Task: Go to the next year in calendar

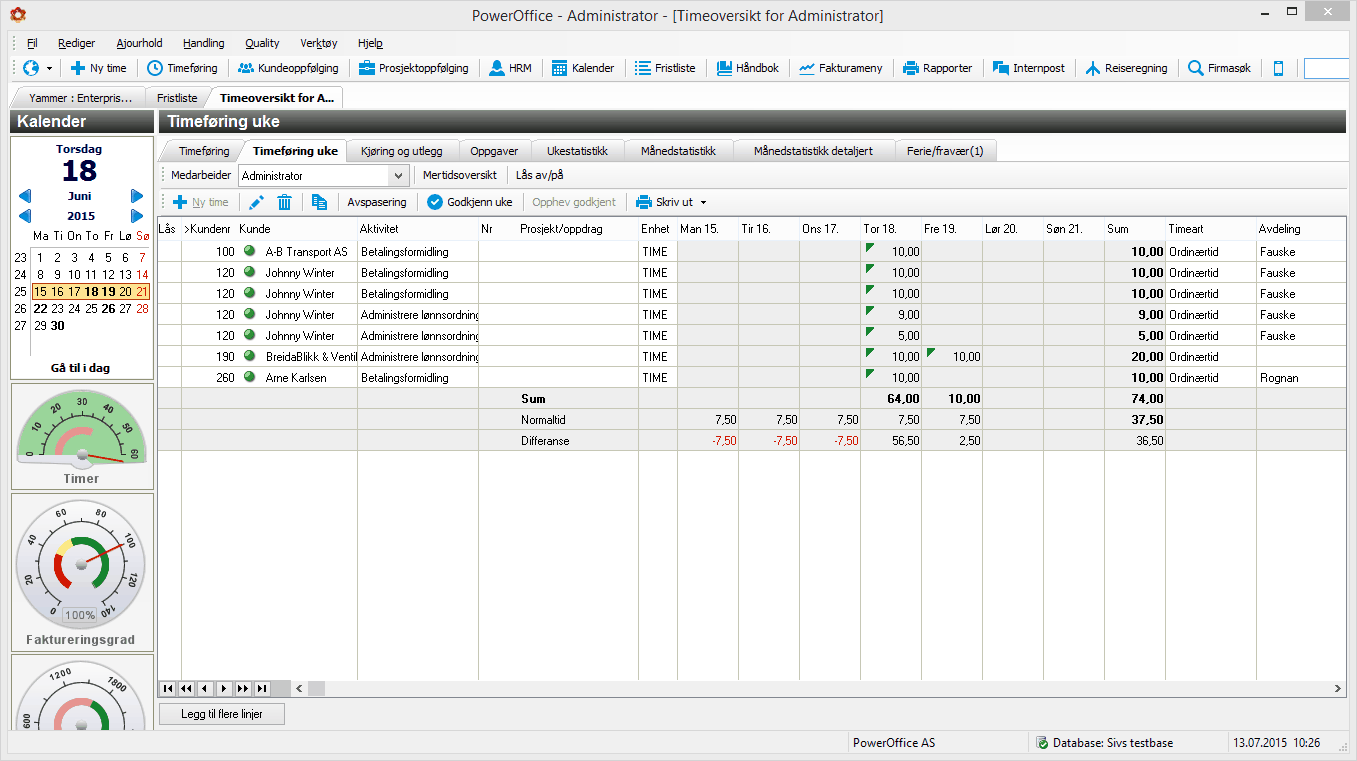Action: pos(137,216)
